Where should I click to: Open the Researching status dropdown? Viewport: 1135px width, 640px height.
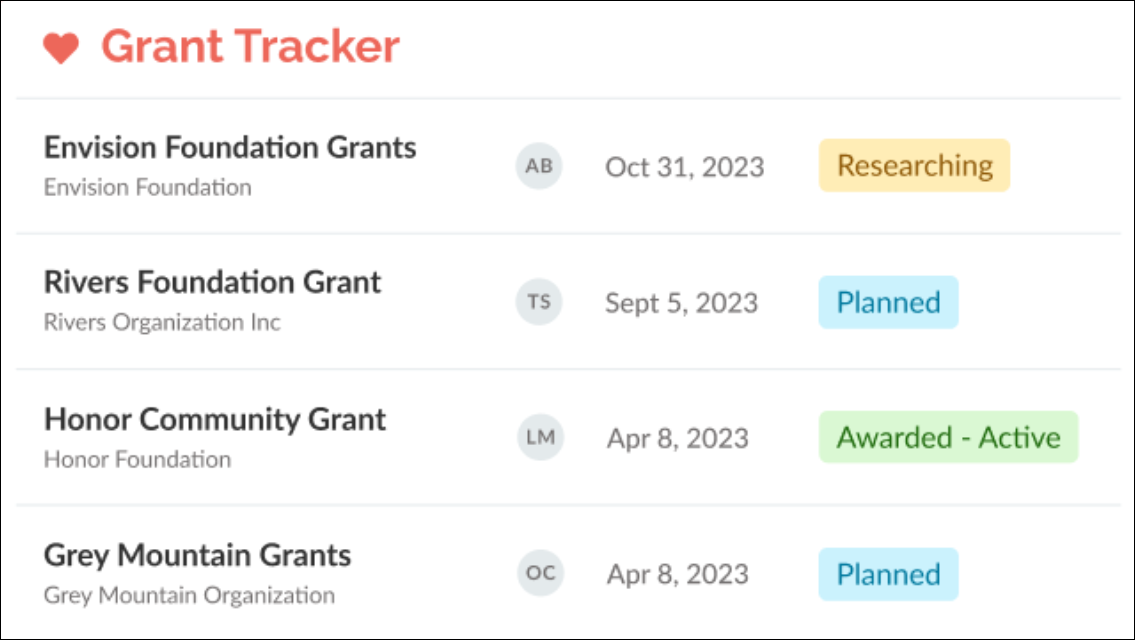coord(914,165)
